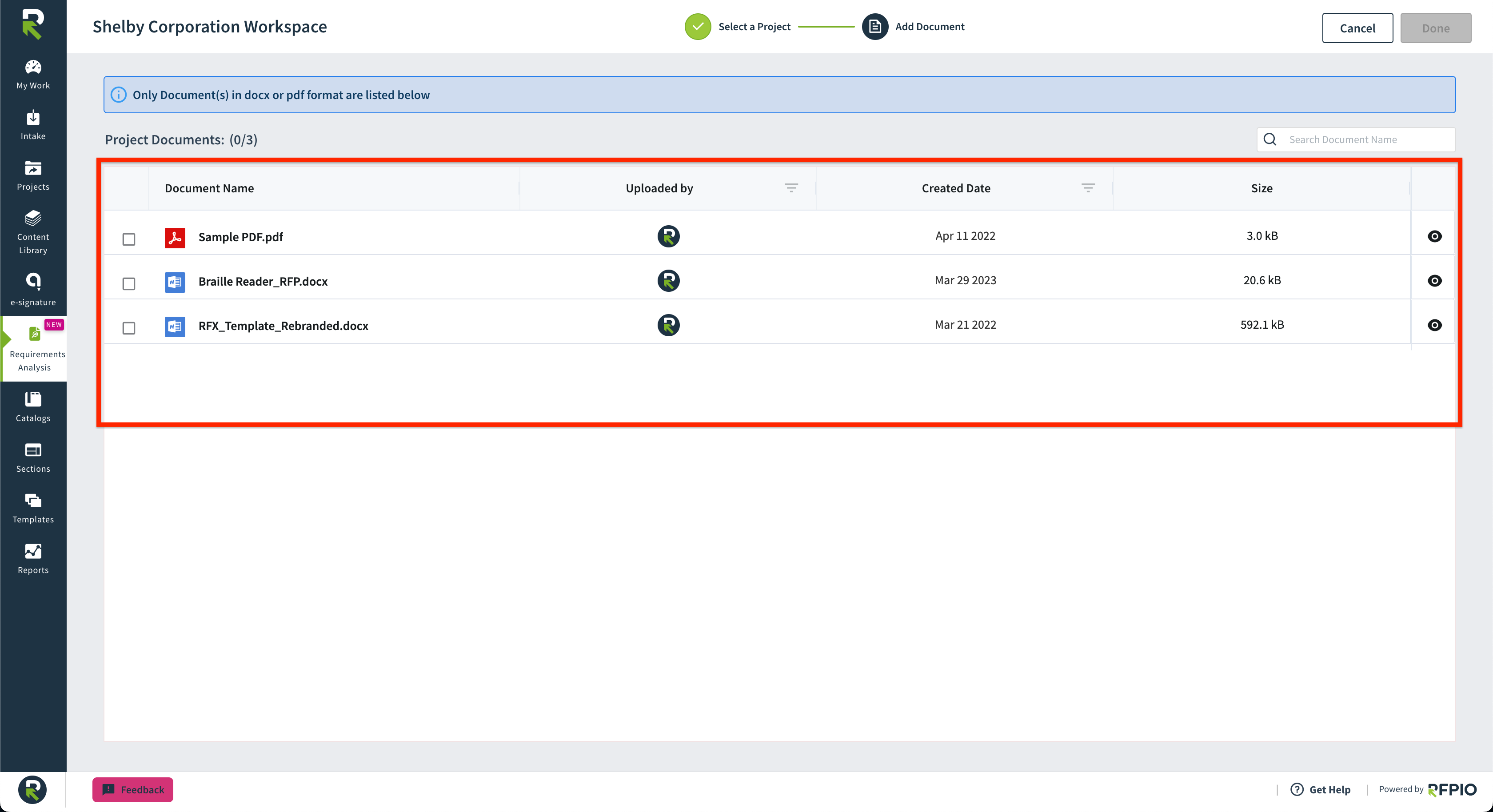The width and height of the screenshot is (1493, 812).
Task: Click the Mar 21 2022 created date
Action: pyautogui.click(x=965, y=325)
